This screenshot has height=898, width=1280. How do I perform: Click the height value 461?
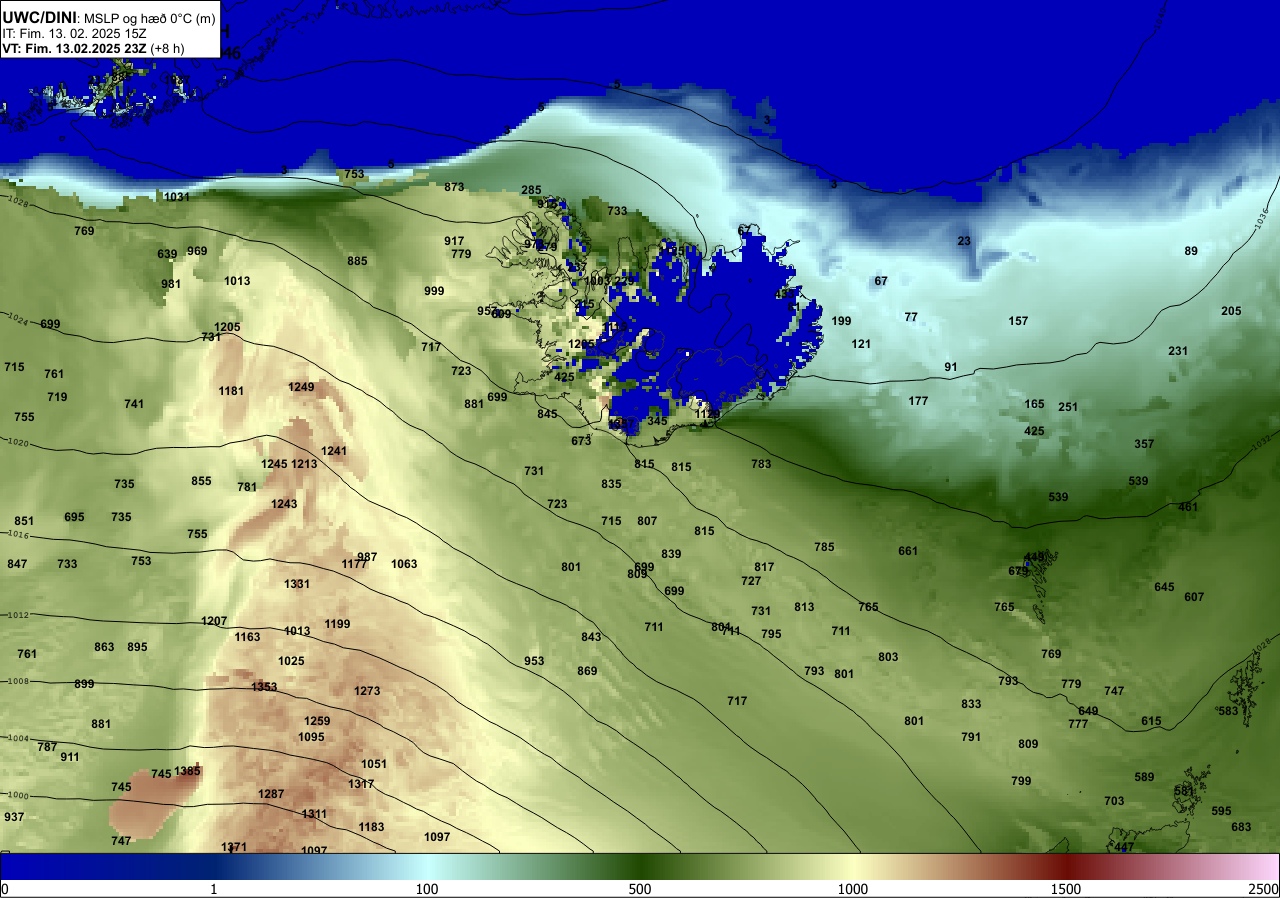coord(1188,507)
